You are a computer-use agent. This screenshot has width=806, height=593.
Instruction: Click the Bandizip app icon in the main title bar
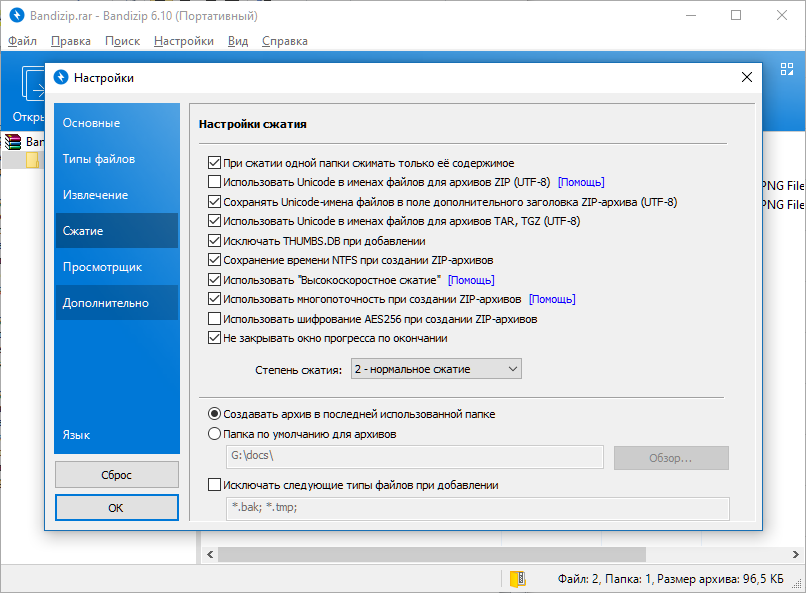[17, 15]
